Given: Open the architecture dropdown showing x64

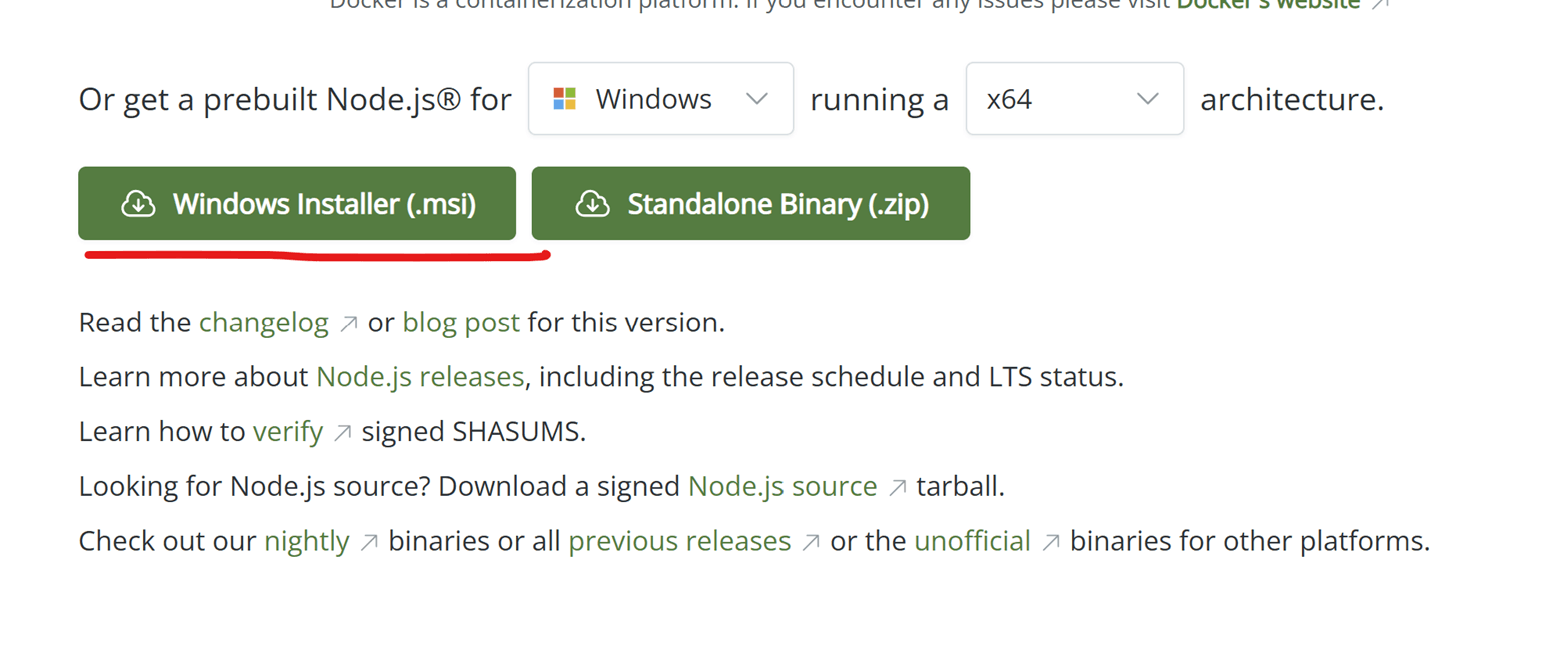Looking at the screenshot, I should pos(1074,98).
